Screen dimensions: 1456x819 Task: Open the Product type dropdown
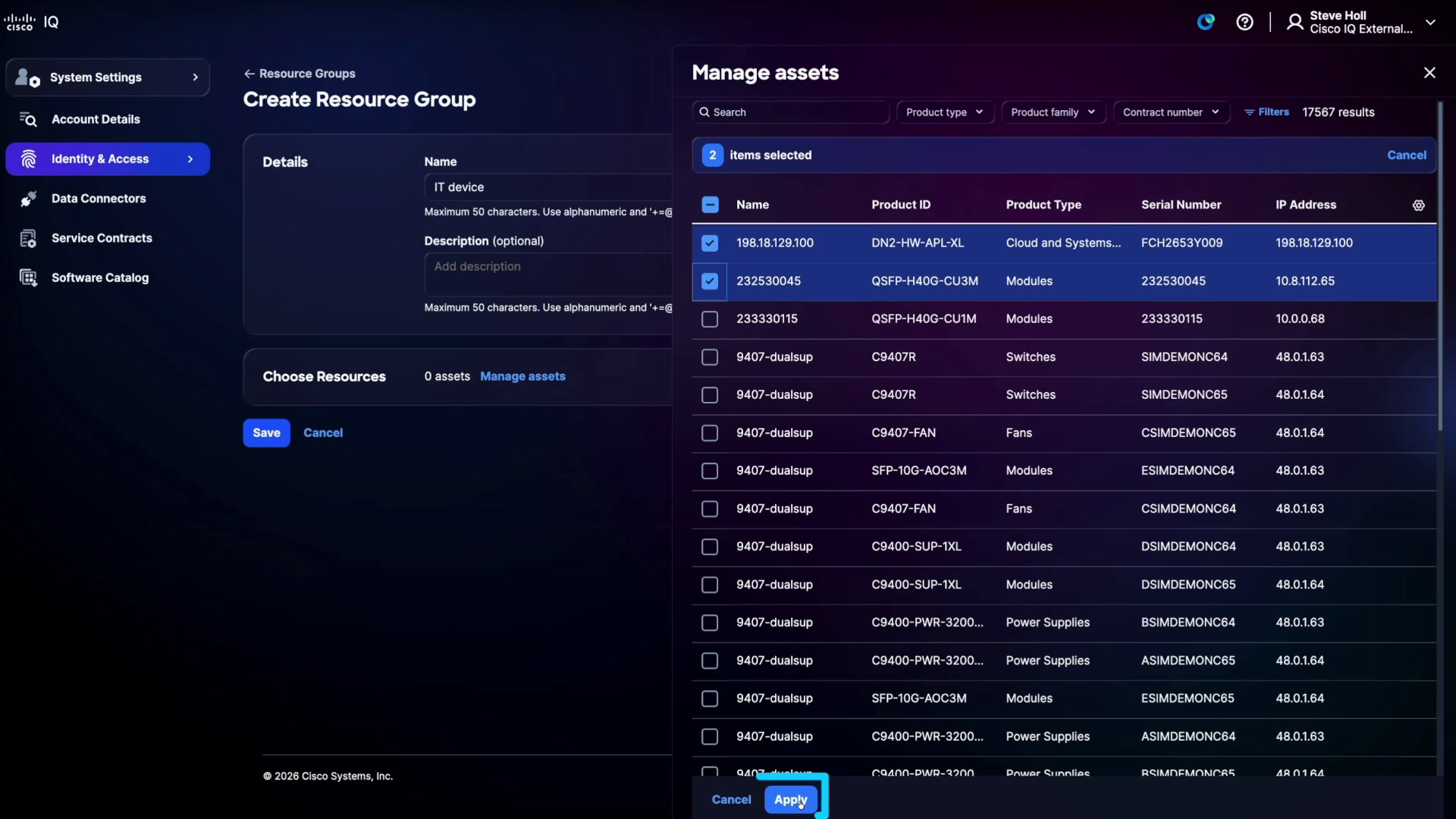pos(945,112)
